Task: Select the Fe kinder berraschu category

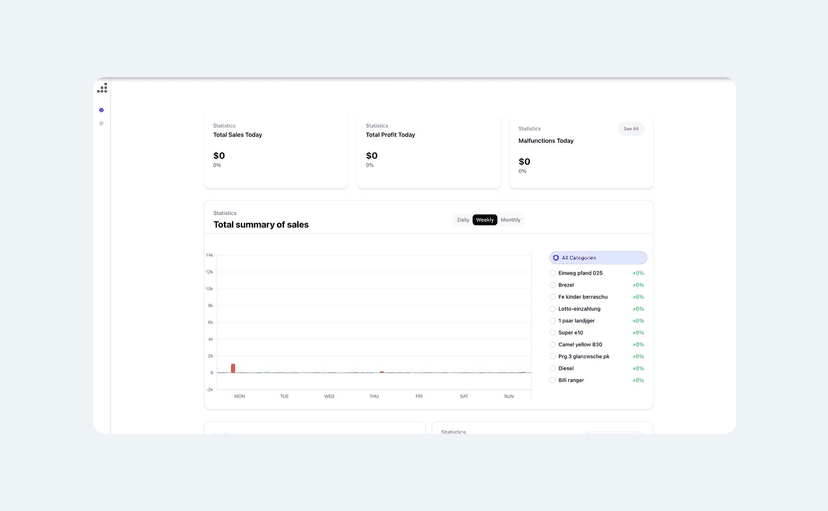Action: (x=553, y=297)
